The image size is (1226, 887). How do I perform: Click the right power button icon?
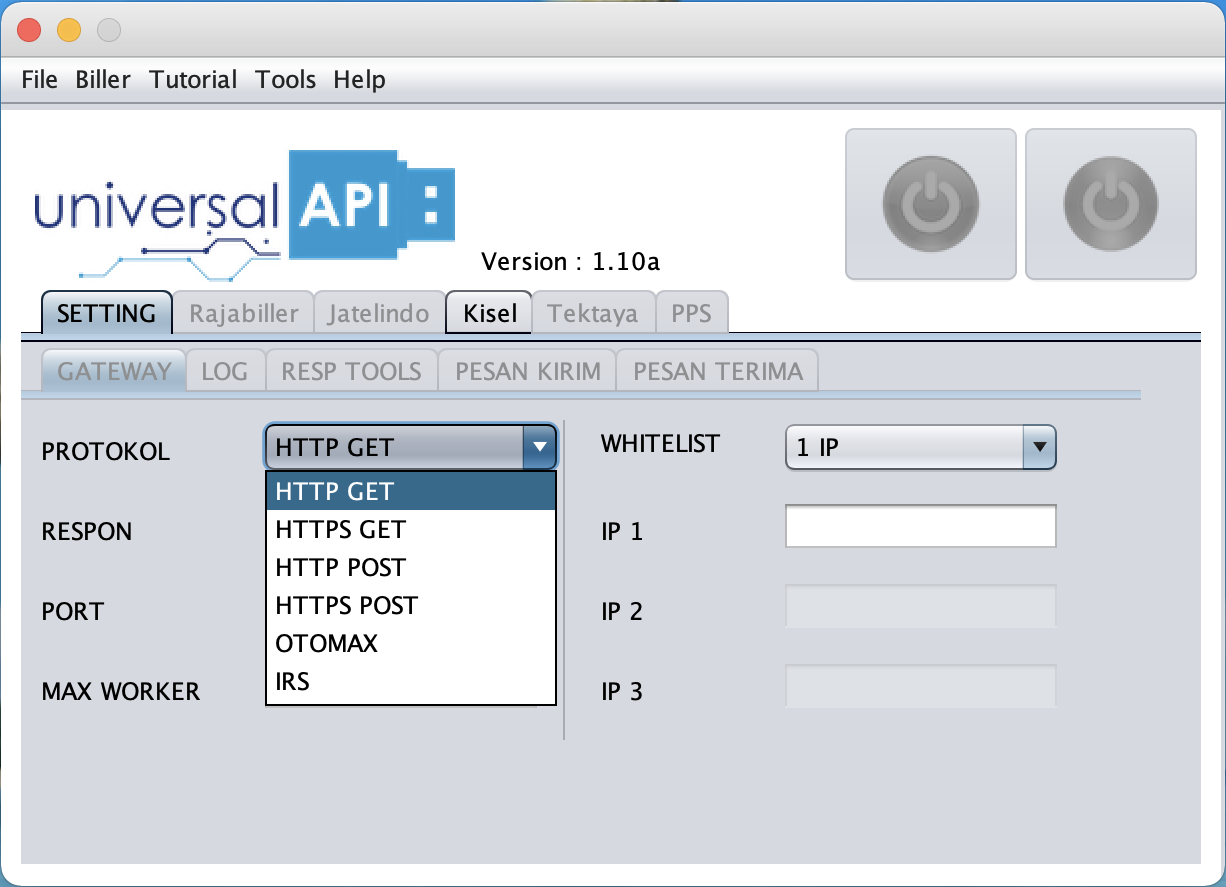coord(1111,204)
